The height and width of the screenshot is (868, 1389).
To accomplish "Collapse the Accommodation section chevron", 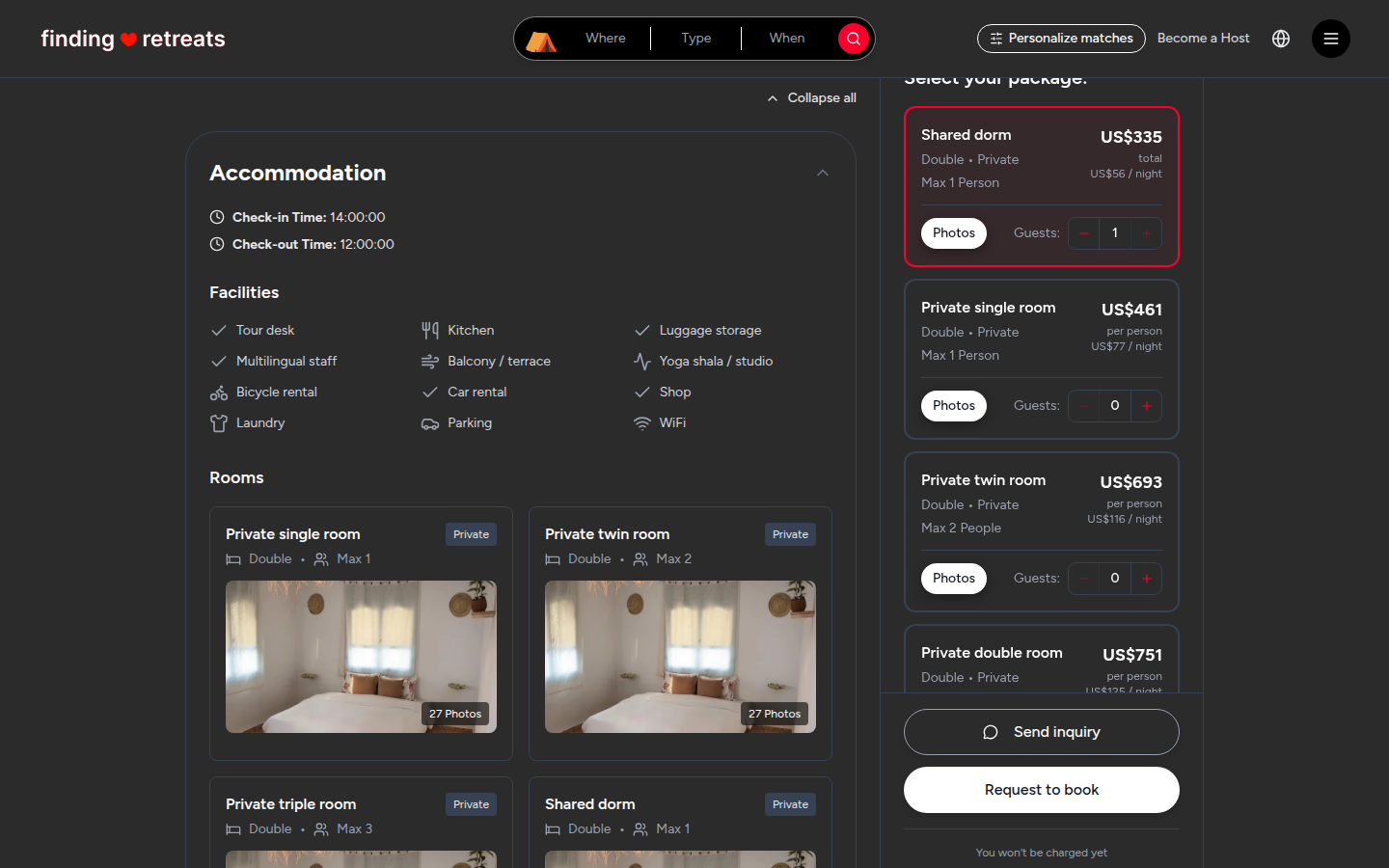I will pos(823,174).
